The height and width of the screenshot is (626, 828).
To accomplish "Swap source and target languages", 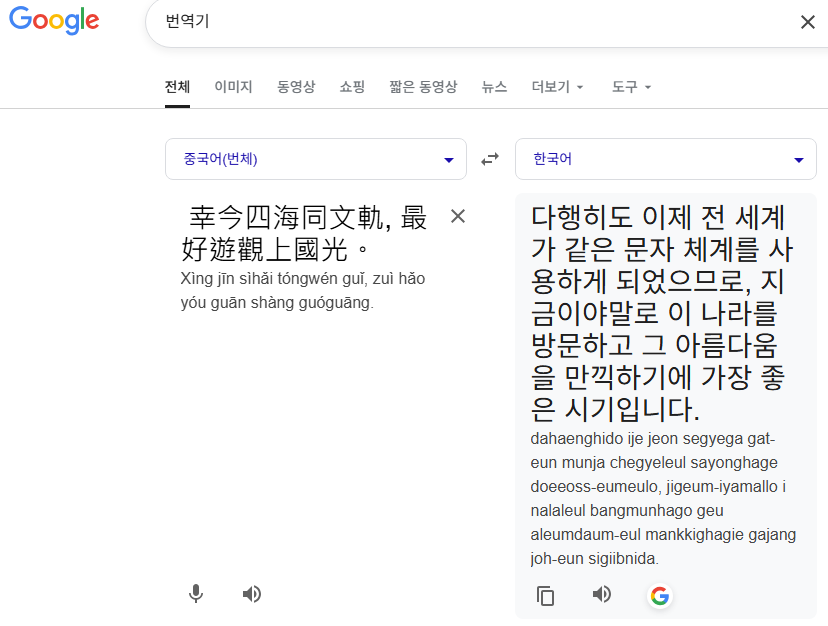I will point(490,159).
